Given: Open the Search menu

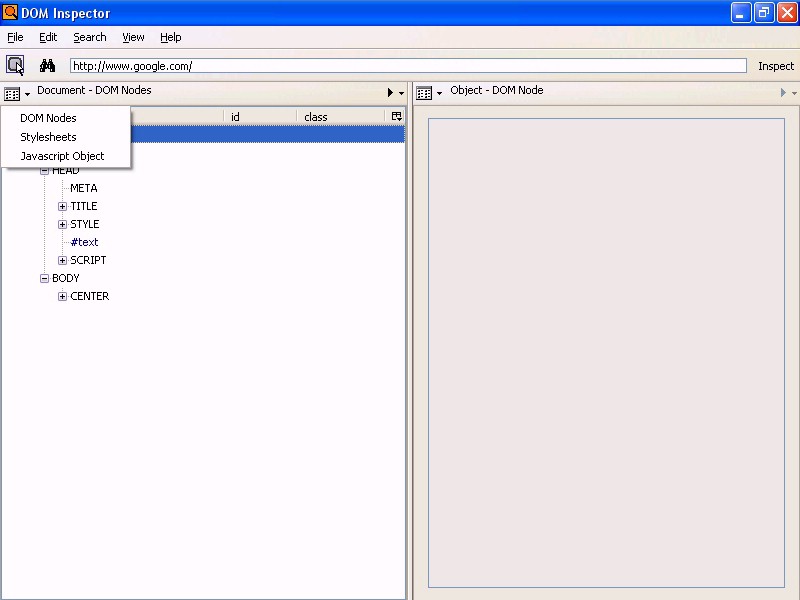Looking at the screenshot, I should (x=89, y=37).
